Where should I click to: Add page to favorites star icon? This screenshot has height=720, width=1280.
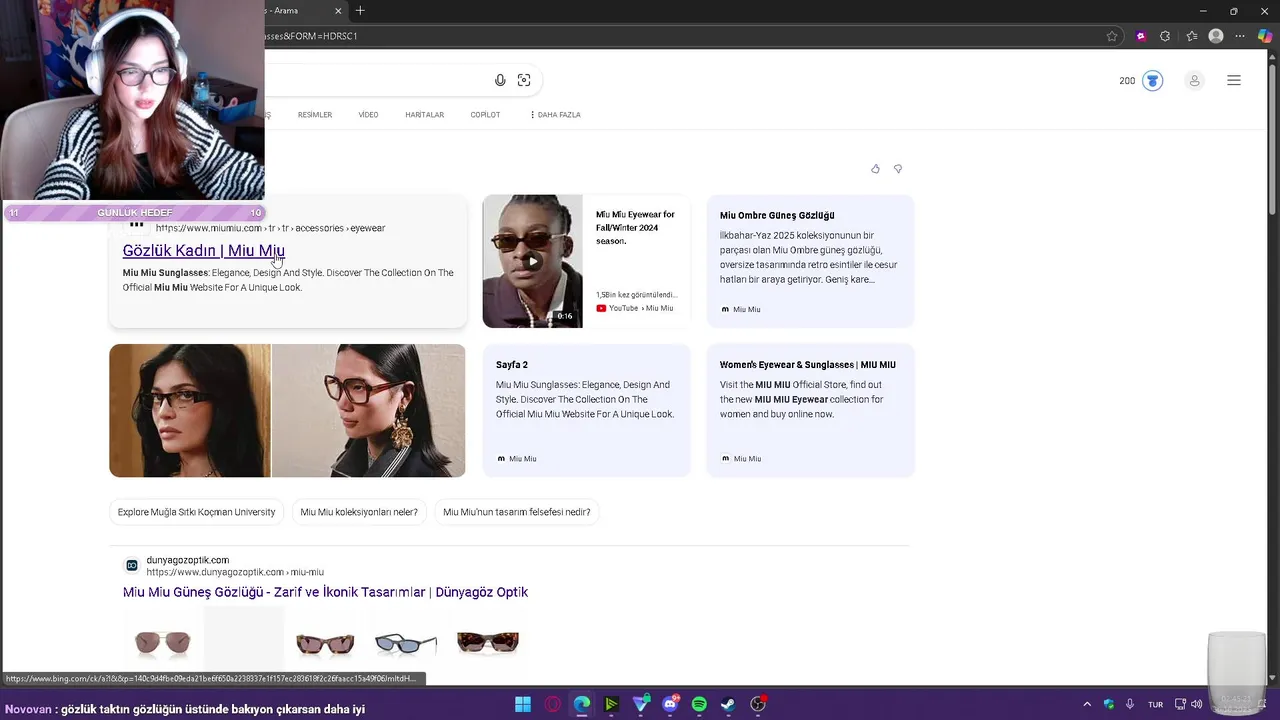tap(1112, 36)
